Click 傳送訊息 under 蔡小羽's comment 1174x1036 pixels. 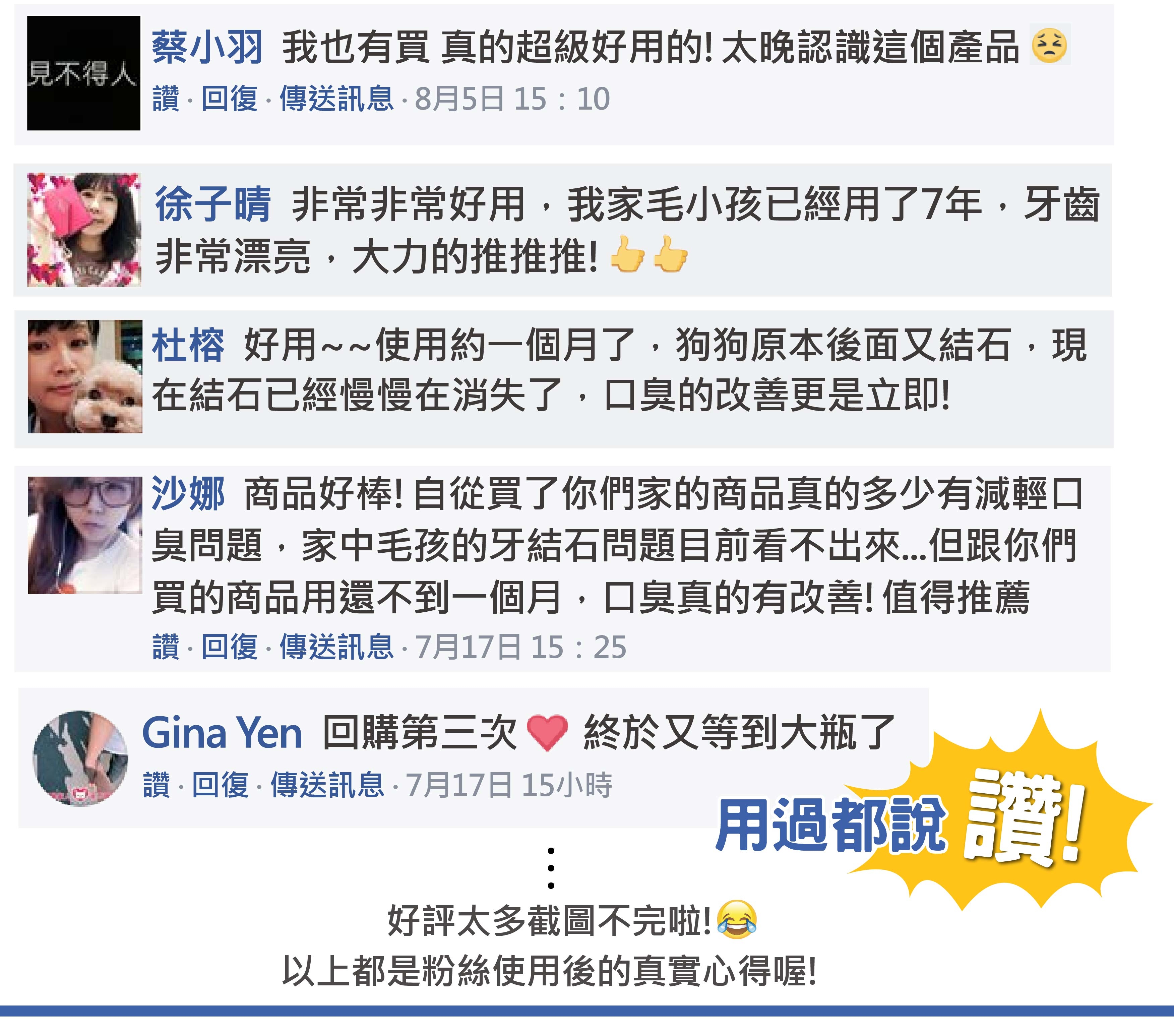336,99
